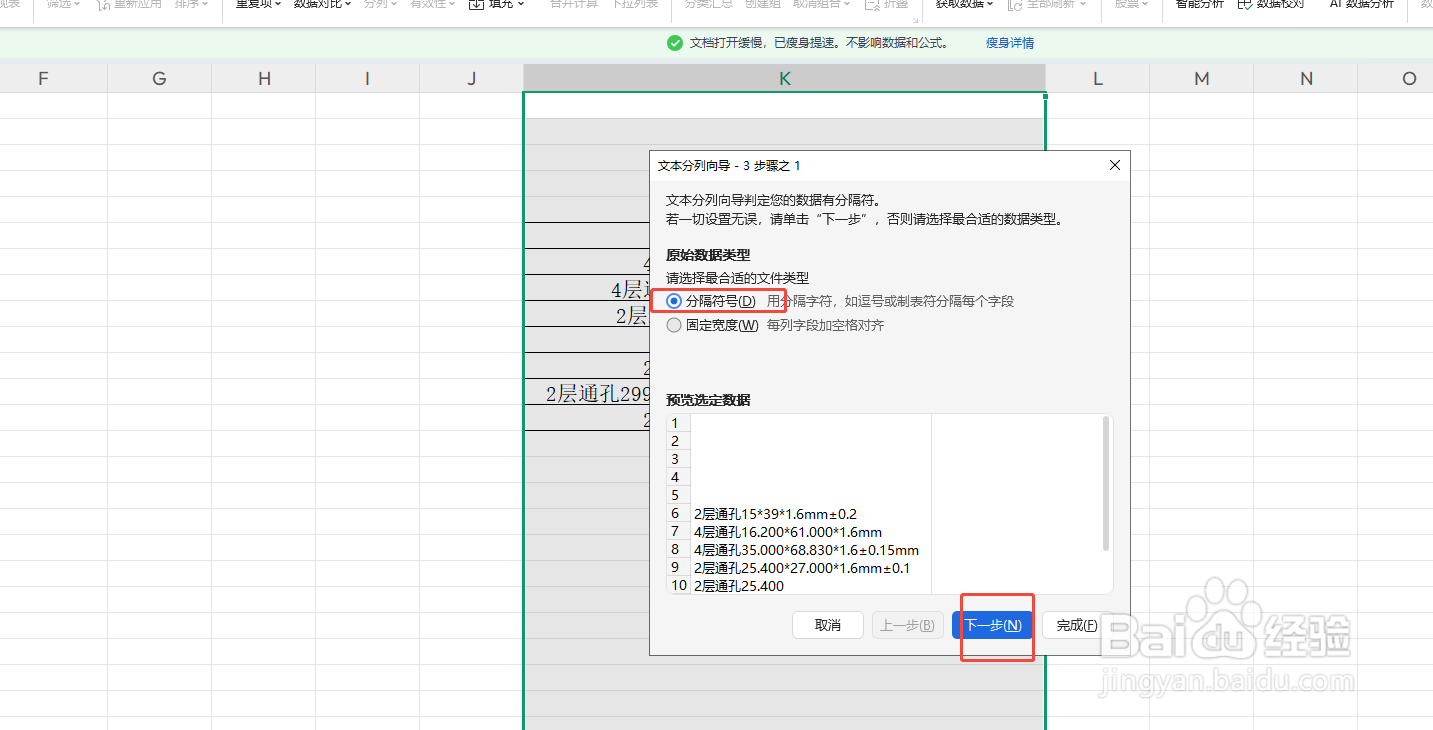The image size is (1433, 730).
Task: Click the 下一步 button
Action: [x=994, y=625]
